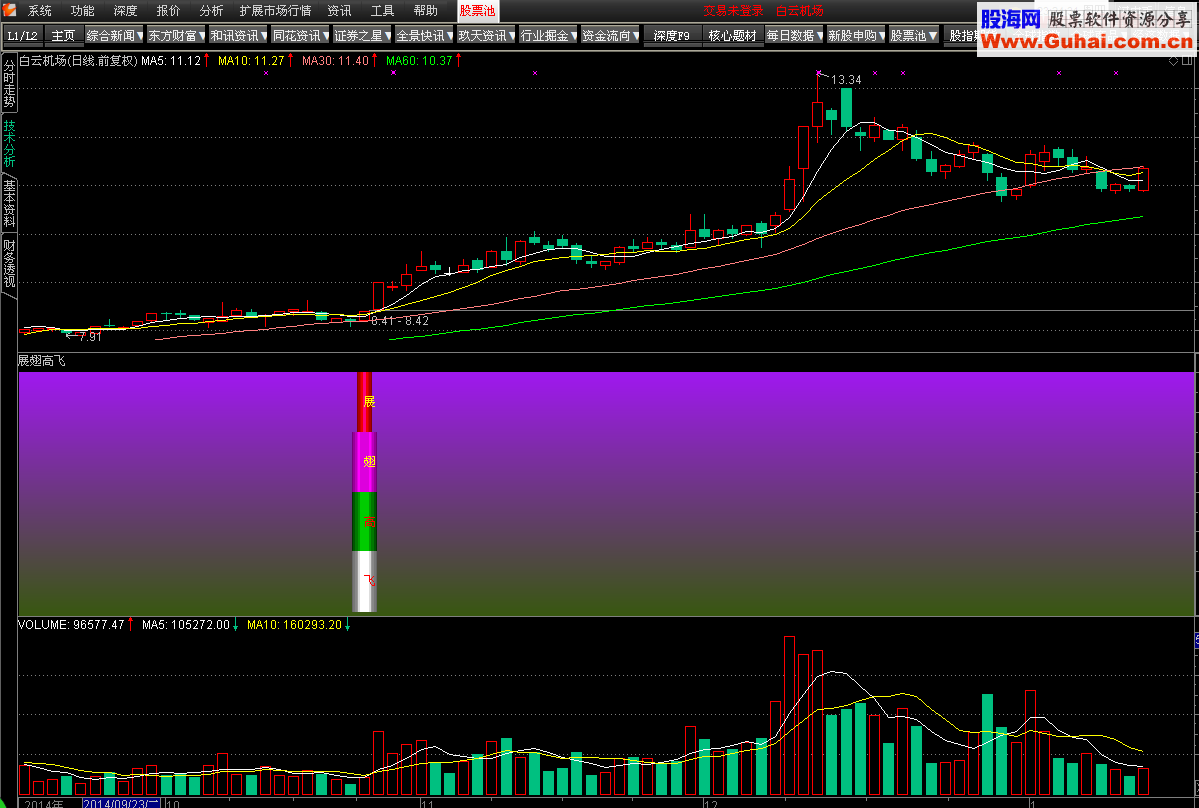Click the 交易未登录 login status
Screen dimensions: 1199x808
point(733,11)
